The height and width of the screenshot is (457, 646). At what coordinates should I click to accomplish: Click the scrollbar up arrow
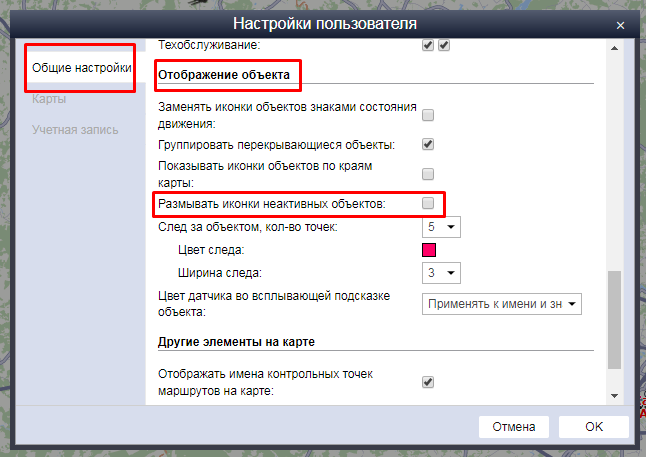[615, 46]
